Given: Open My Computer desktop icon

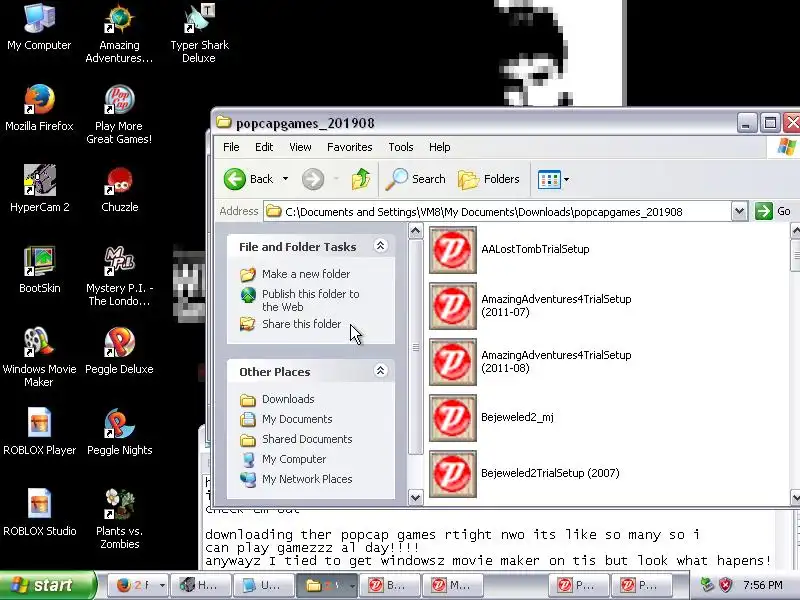Looking at the screenshot, I should click(39, 27).
